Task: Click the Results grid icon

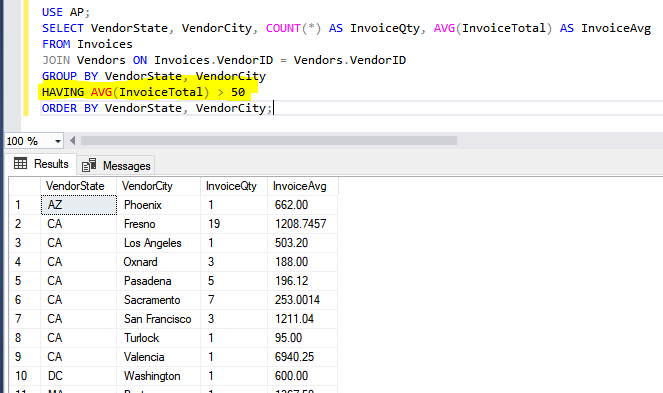Action: coord(20,163)
